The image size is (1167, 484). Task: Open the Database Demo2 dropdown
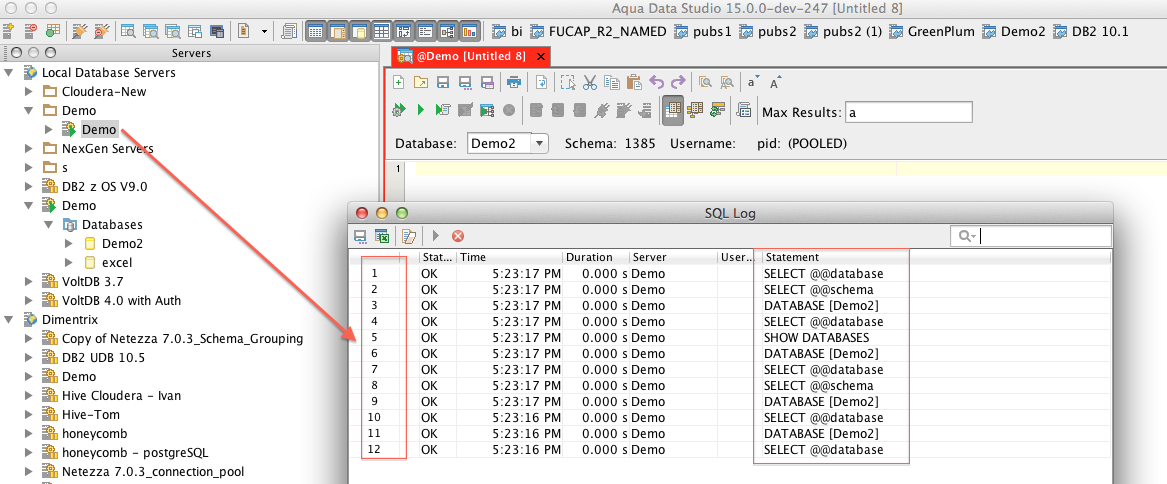coord(540,143)
